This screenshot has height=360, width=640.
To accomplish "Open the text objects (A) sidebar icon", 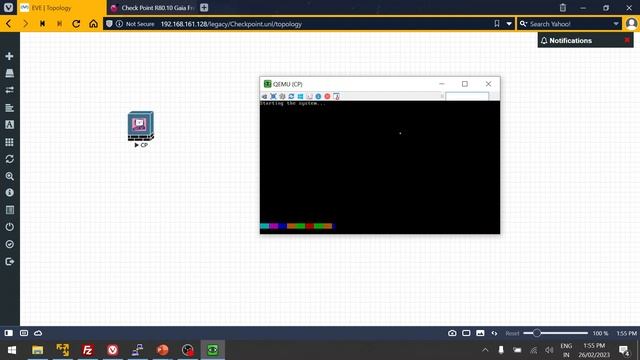I will click(9, 124).
